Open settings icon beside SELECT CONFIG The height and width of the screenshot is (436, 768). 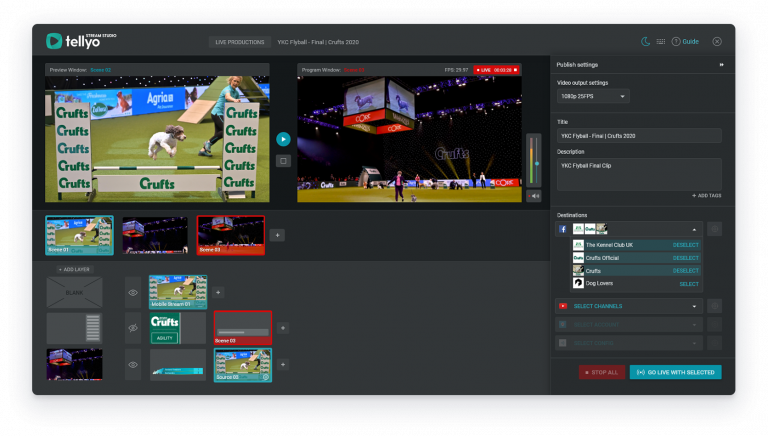tap(715, 343)
